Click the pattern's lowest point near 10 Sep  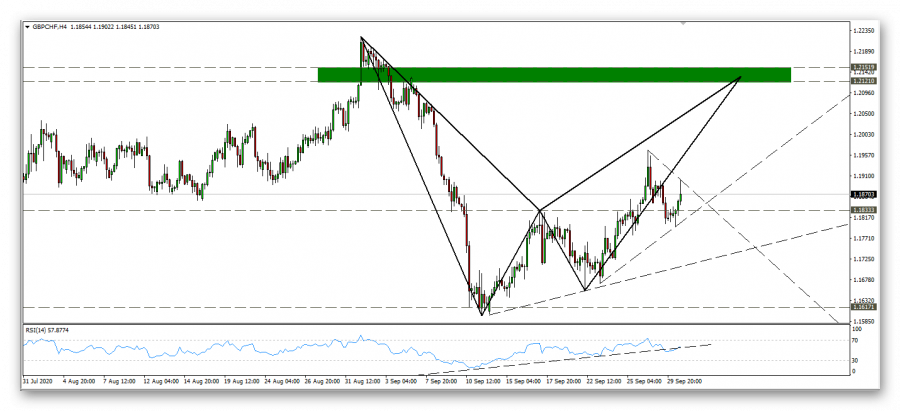[x=483, y=315]
